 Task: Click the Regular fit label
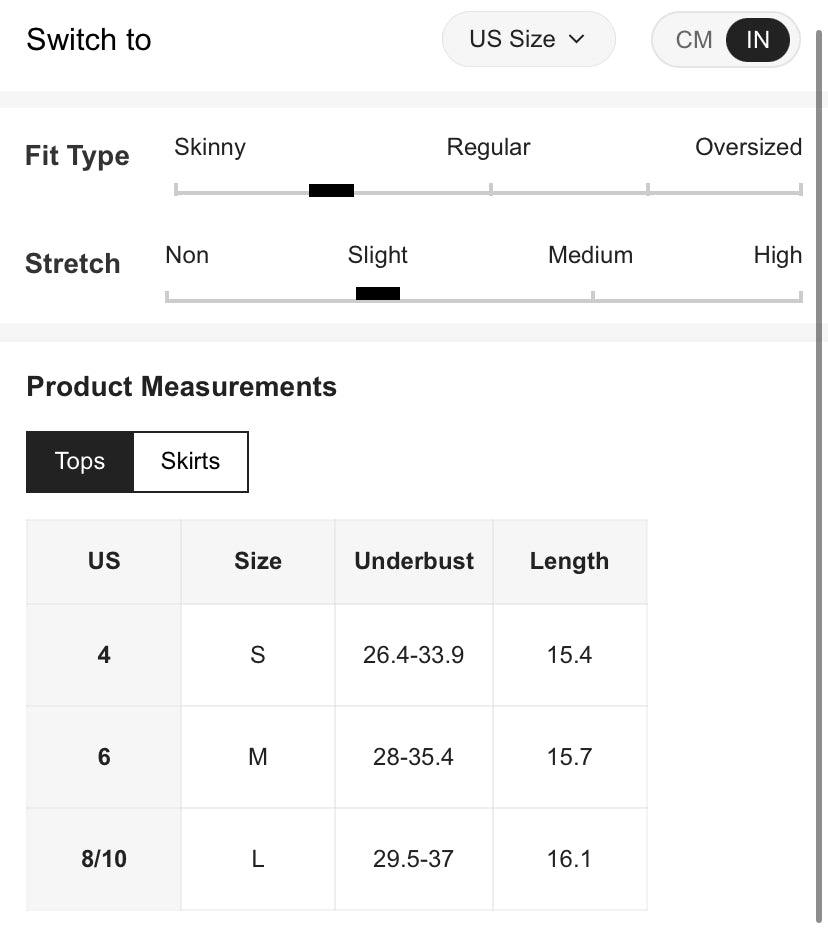tap(488, 147)
